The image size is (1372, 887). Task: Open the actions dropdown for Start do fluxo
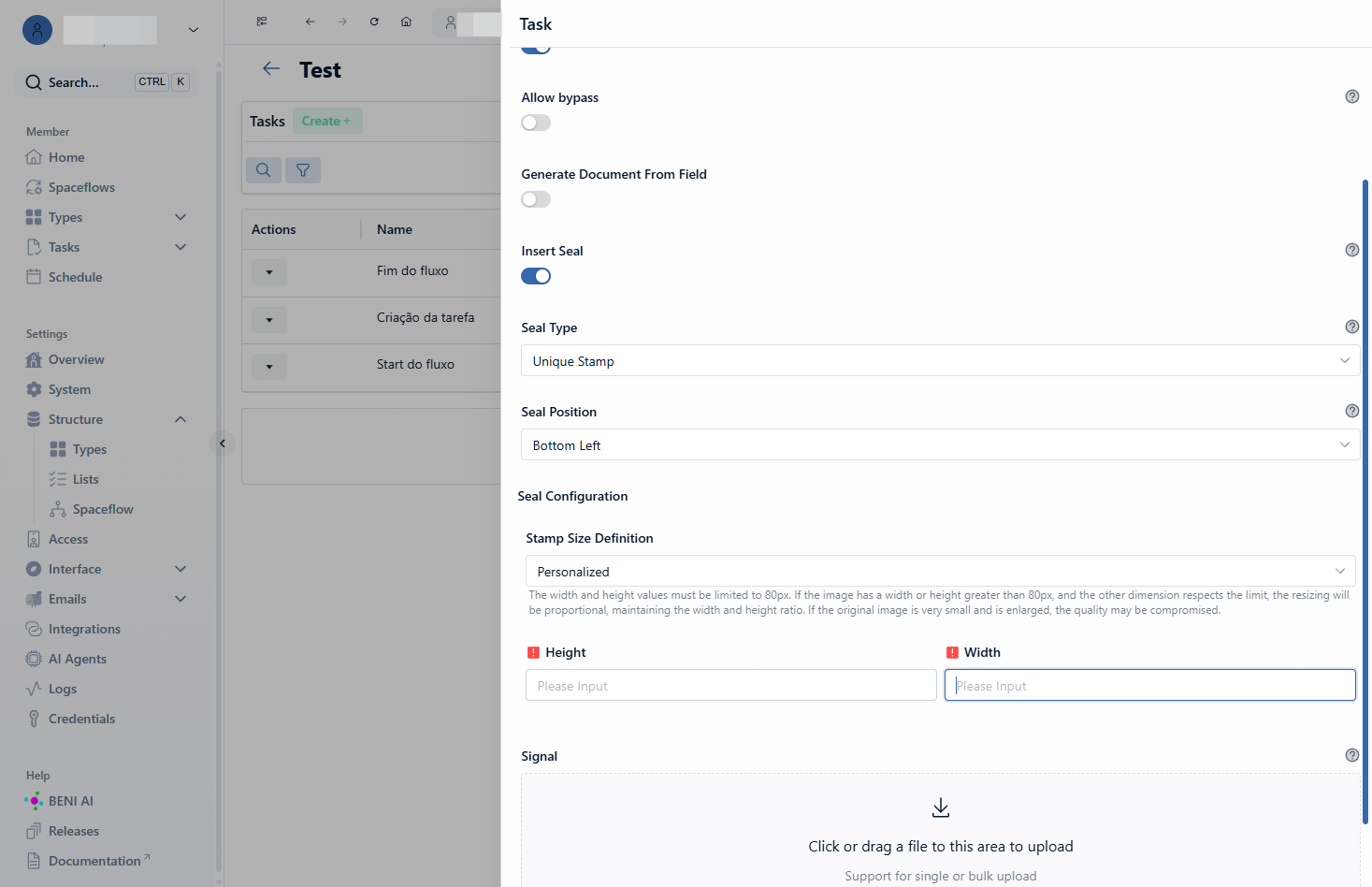[x=269, y=367]
